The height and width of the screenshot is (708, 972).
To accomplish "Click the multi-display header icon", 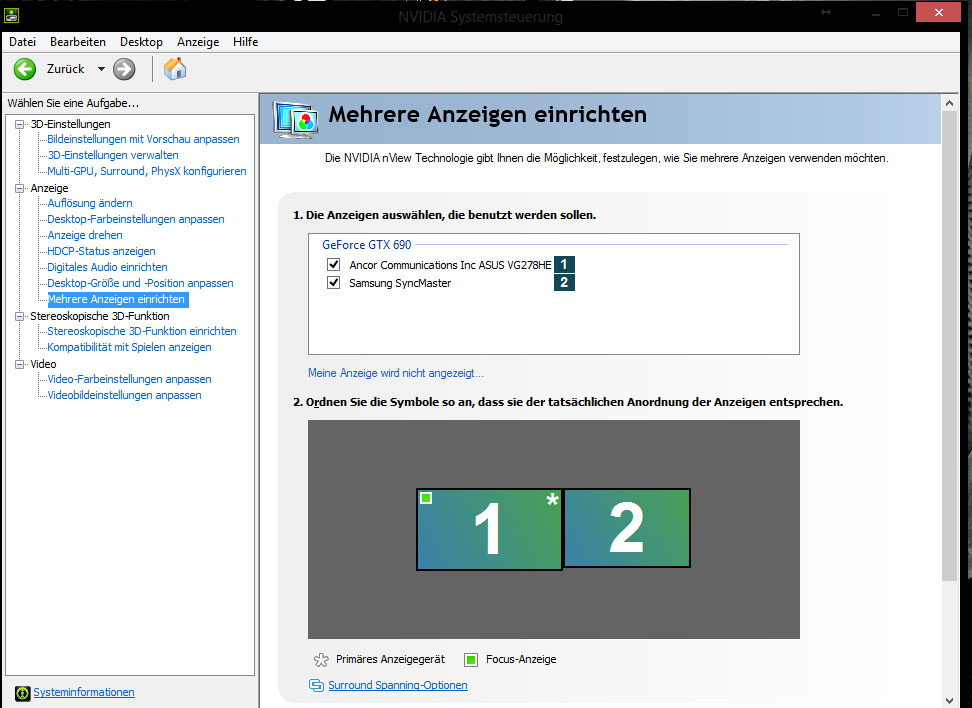I will coord(295,119).
